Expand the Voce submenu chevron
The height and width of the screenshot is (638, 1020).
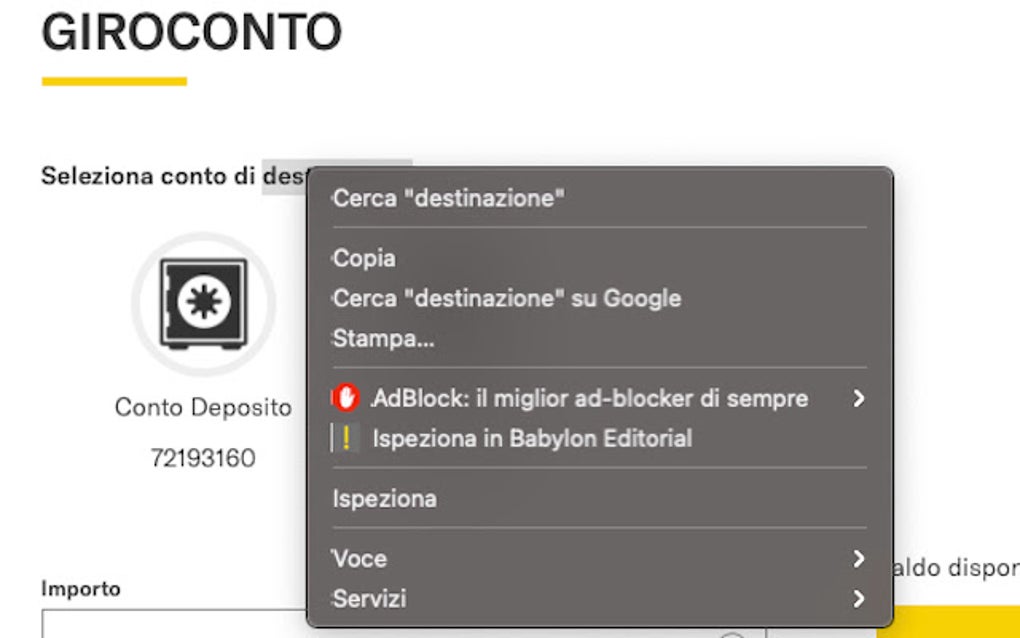(x=857, y=559)
